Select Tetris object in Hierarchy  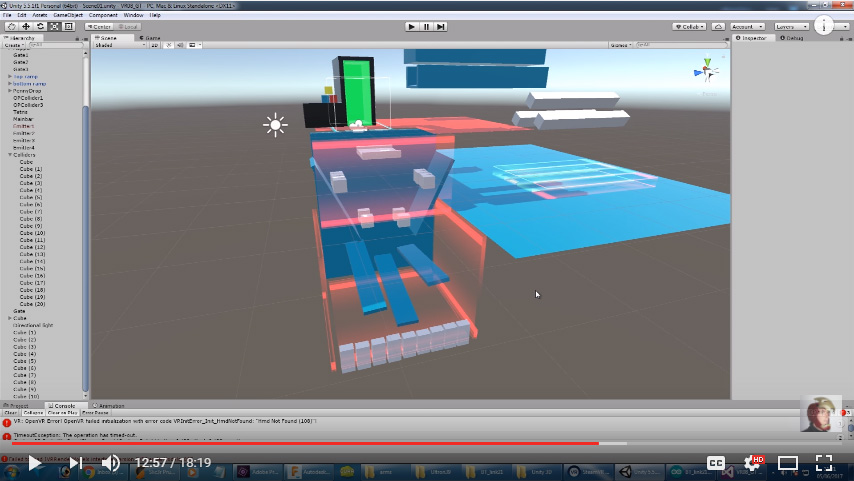coord(21,112)
